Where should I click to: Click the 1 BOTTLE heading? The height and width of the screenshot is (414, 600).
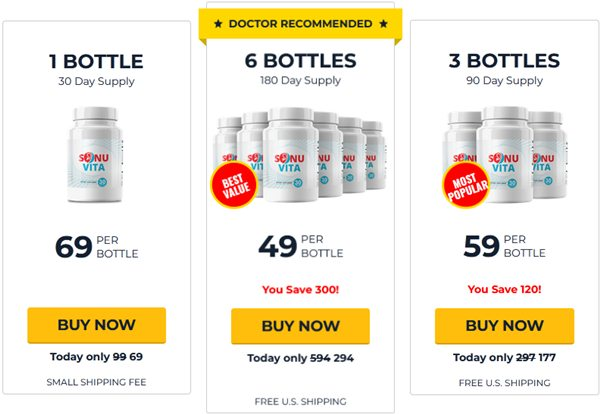96,62
